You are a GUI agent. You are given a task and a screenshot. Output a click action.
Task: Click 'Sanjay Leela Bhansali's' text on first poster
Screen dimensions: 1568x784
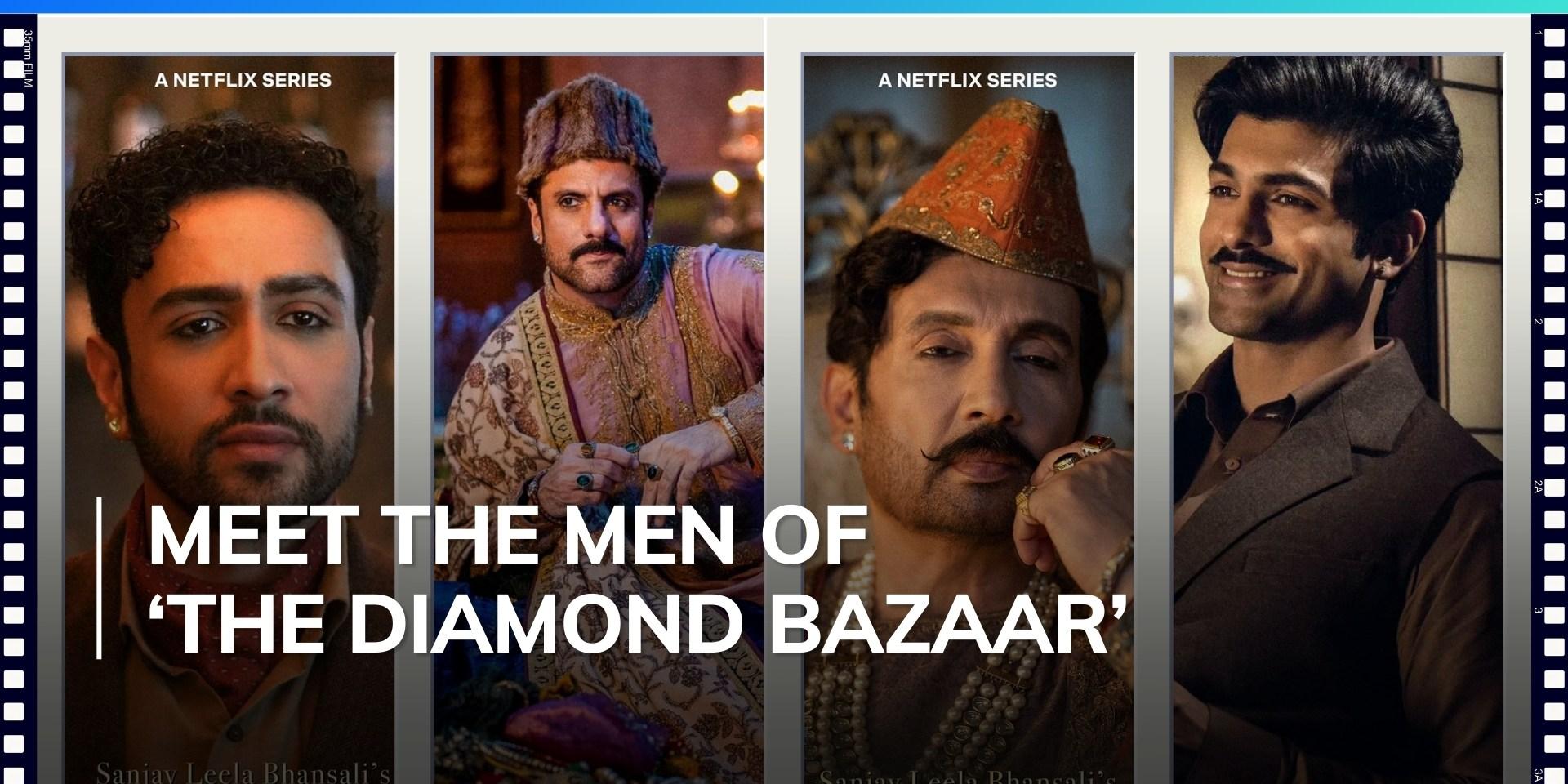[243, 773]
